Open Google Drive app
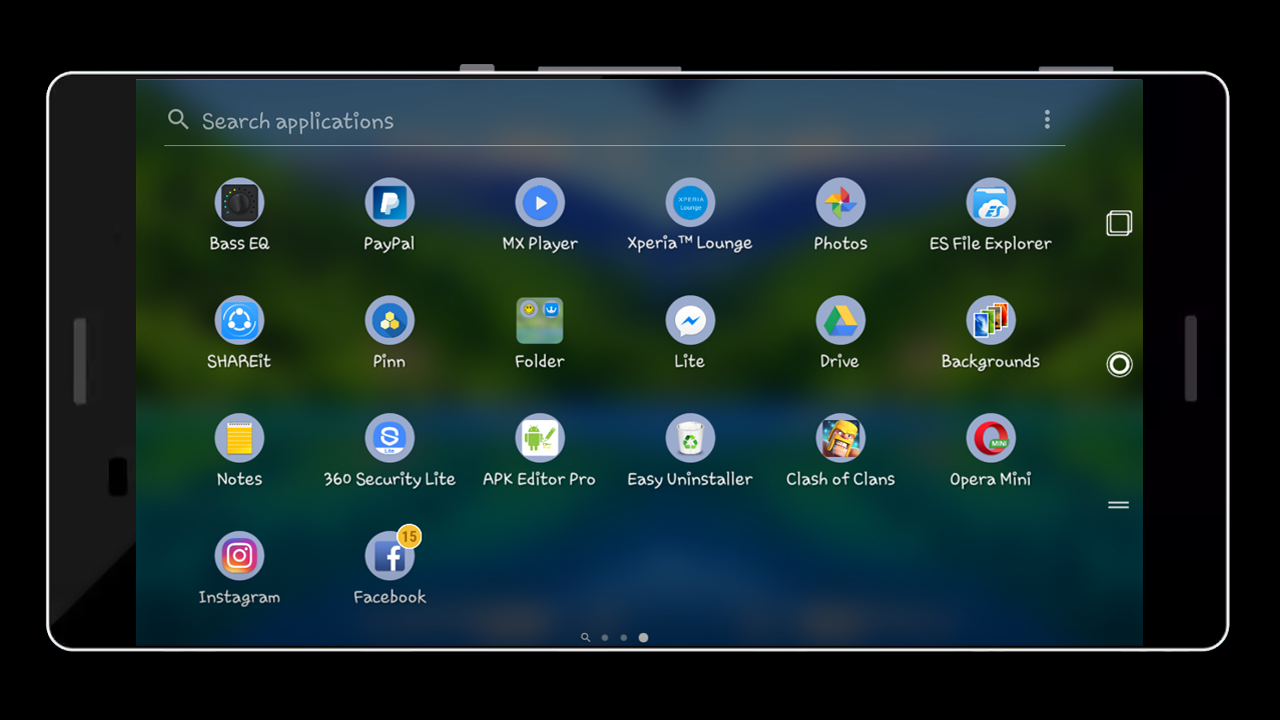Image resolution: width=1280 pixels, height=720 pixels. pyautogui.click(x=840, y=321)
